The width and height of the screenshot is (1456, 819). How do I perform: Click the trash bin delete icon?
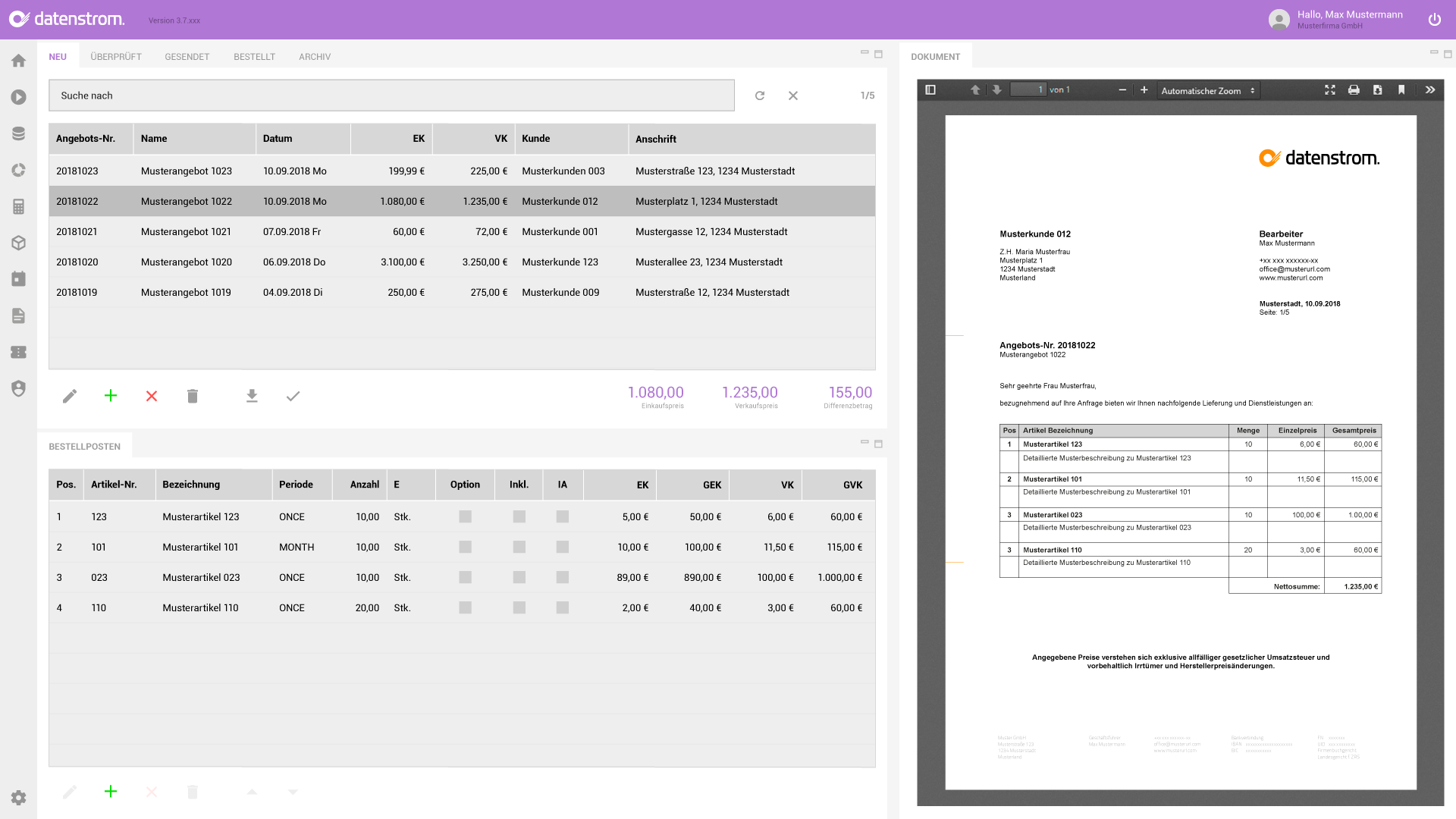coord(193,396)
